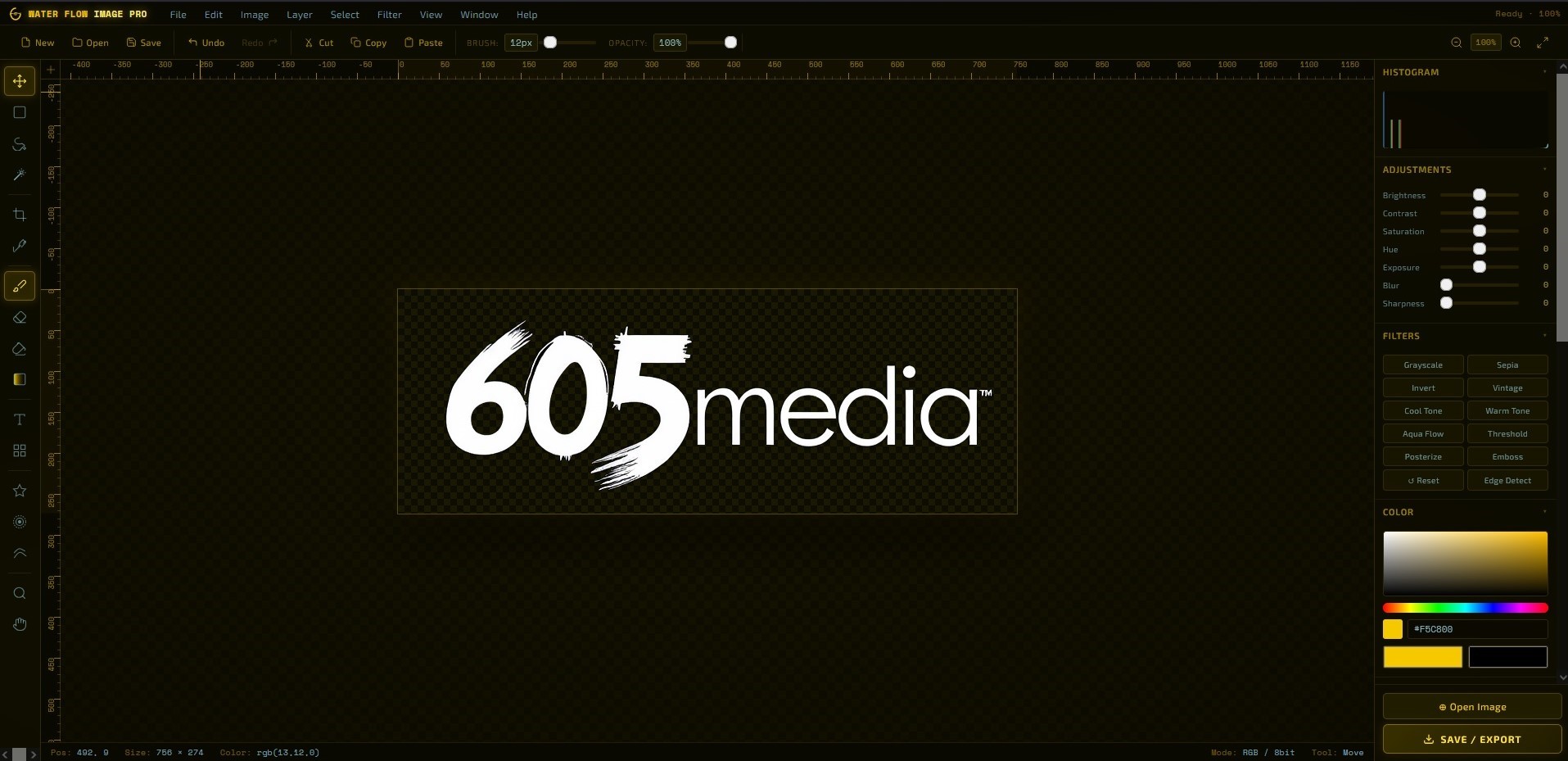The height and width of the screenshot is (761, 1568).
Task: Select the Magic Wand tool
Action: (x=20, y=175)
